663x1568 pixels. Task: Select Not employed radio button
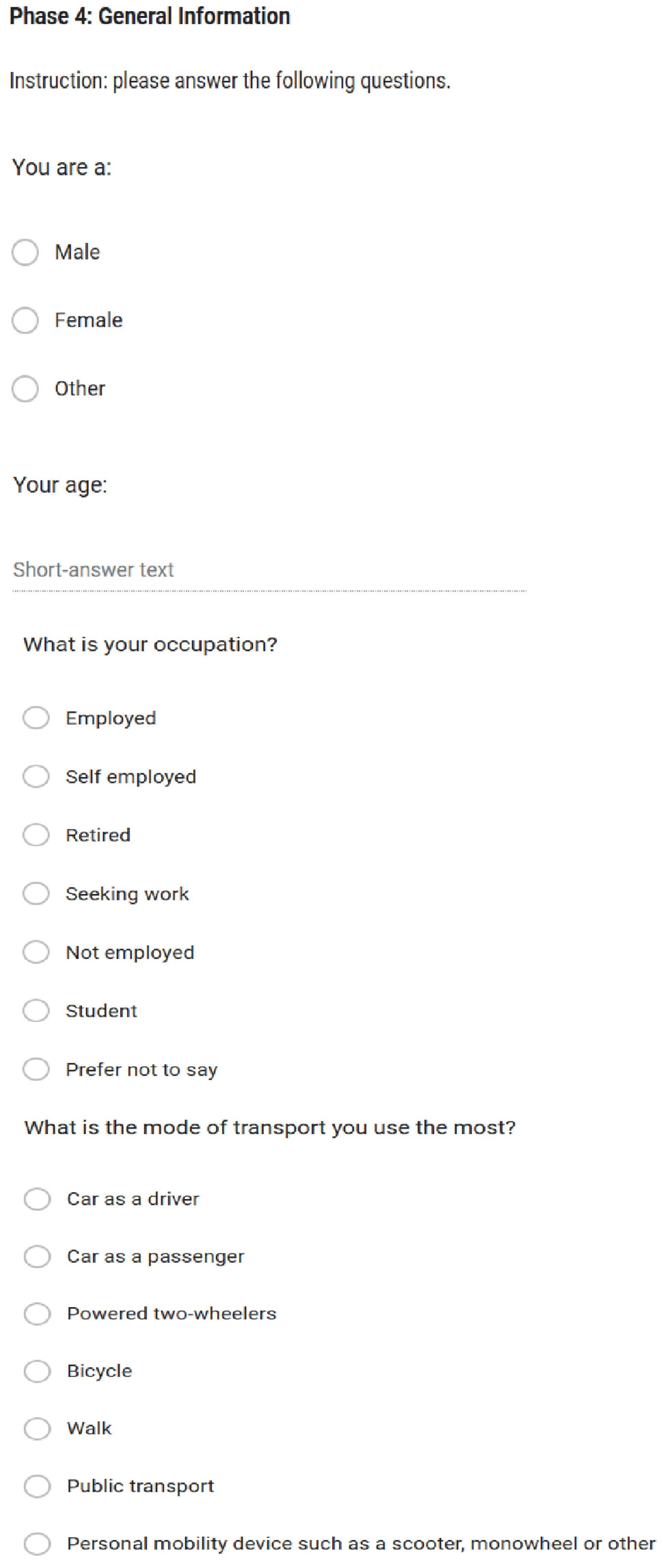(x=36, y=952)
